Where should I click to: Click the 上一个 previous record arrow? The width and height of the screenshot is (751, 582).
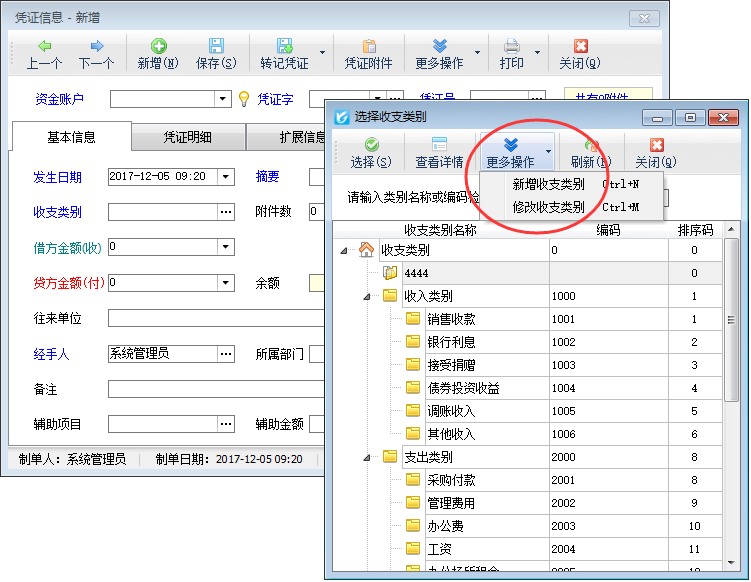[x=44, y=47]
